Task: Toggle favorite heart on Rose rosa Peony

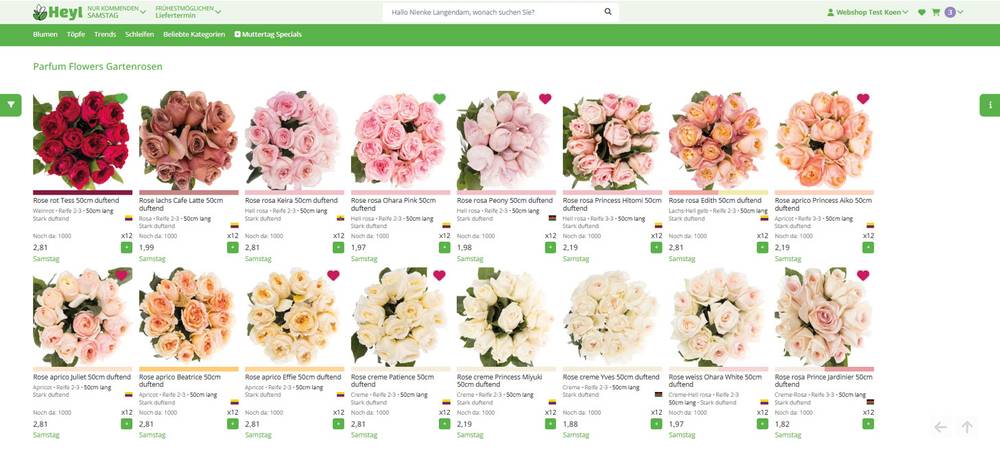Action: 545,99
